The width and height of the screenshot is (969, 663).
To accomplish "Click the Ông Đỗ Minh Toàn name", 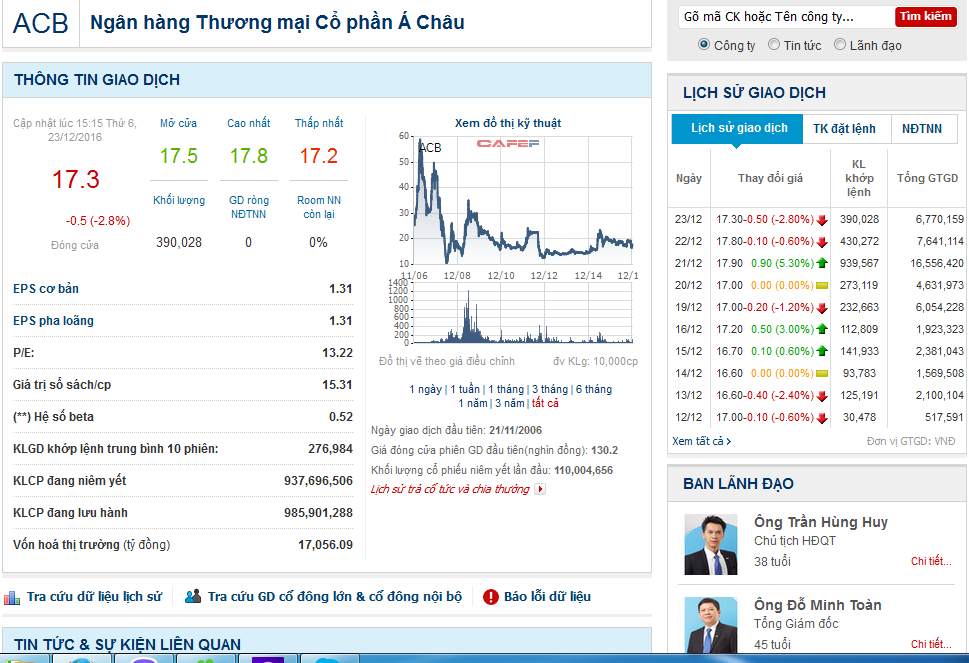I will 818,605.
